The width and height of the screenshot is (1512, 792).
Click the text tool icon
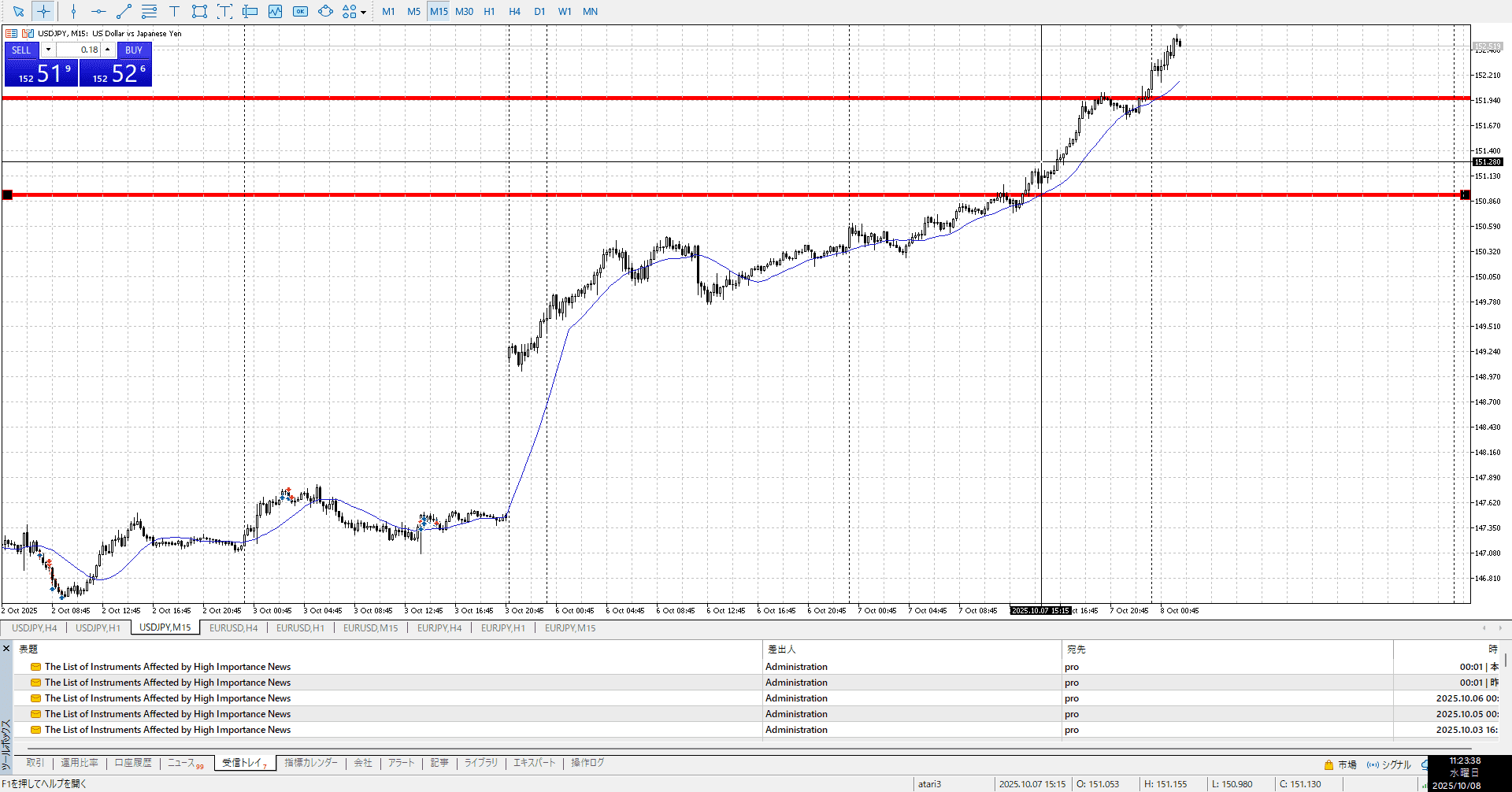click(x=174, y=12)
